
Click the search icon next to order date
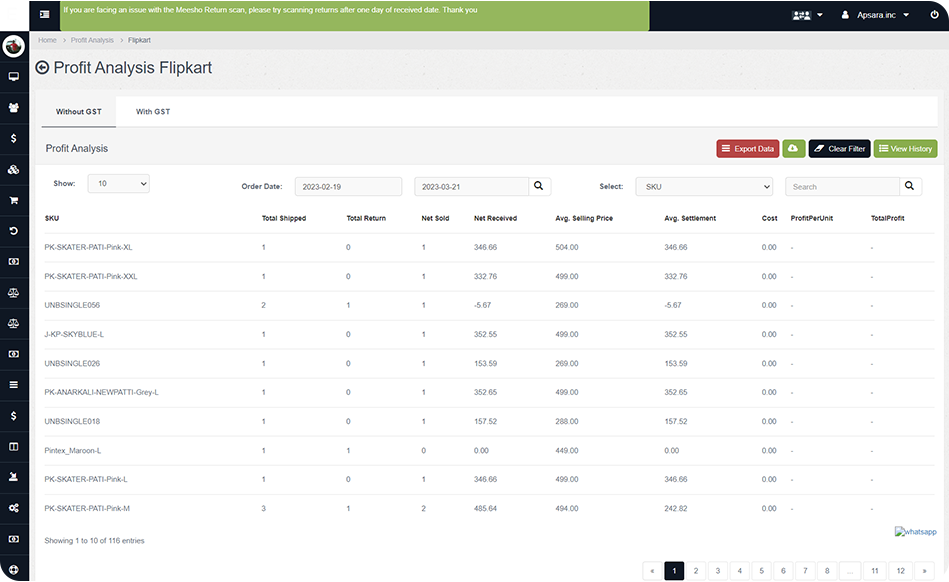(539, 186)
